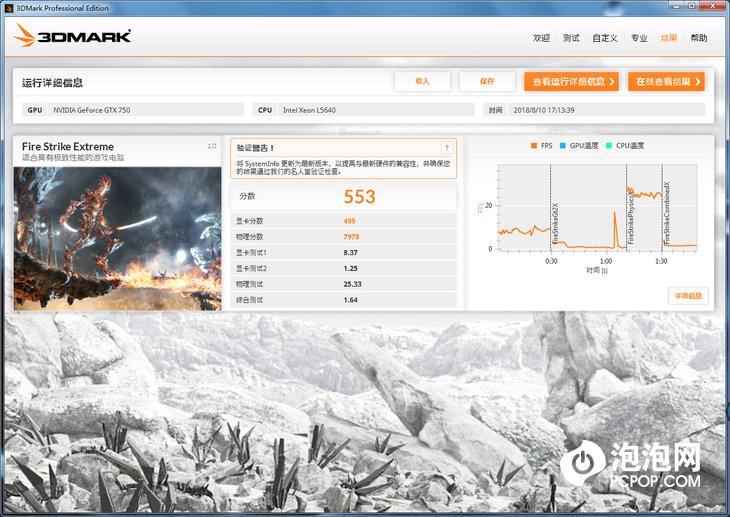Click the FireStrikePhysicsX marker in chart
Viewport: 730px width, 517px height.
(631, 217)
